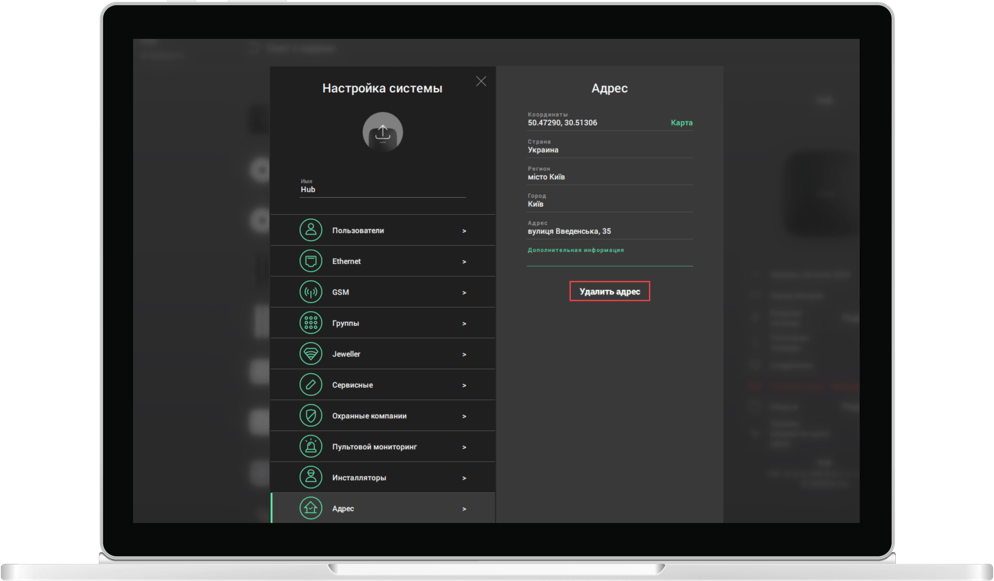
Task: Click the Дополнительная информация input field
Action: point(609,259)
